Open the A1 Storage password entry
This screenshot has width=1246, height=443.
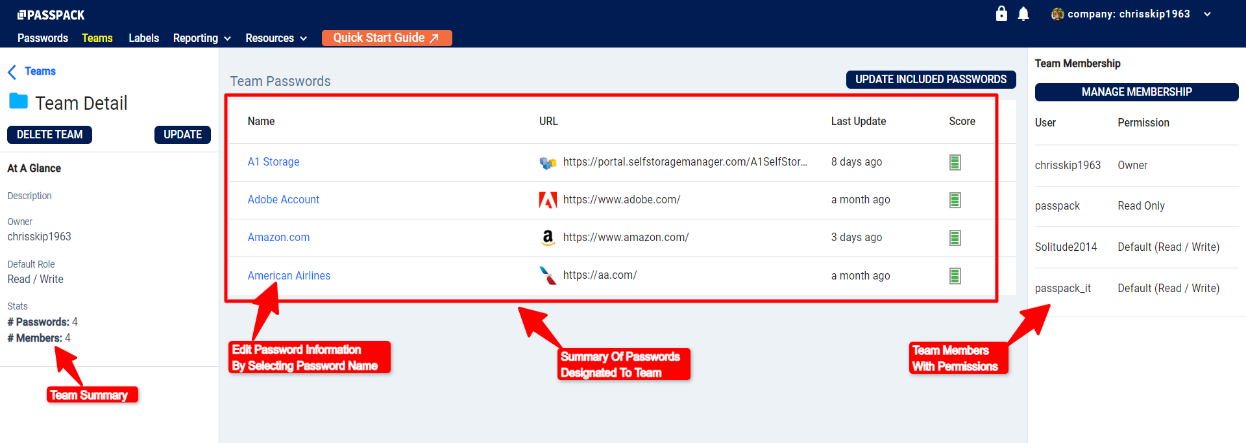(x=273, y=162)
